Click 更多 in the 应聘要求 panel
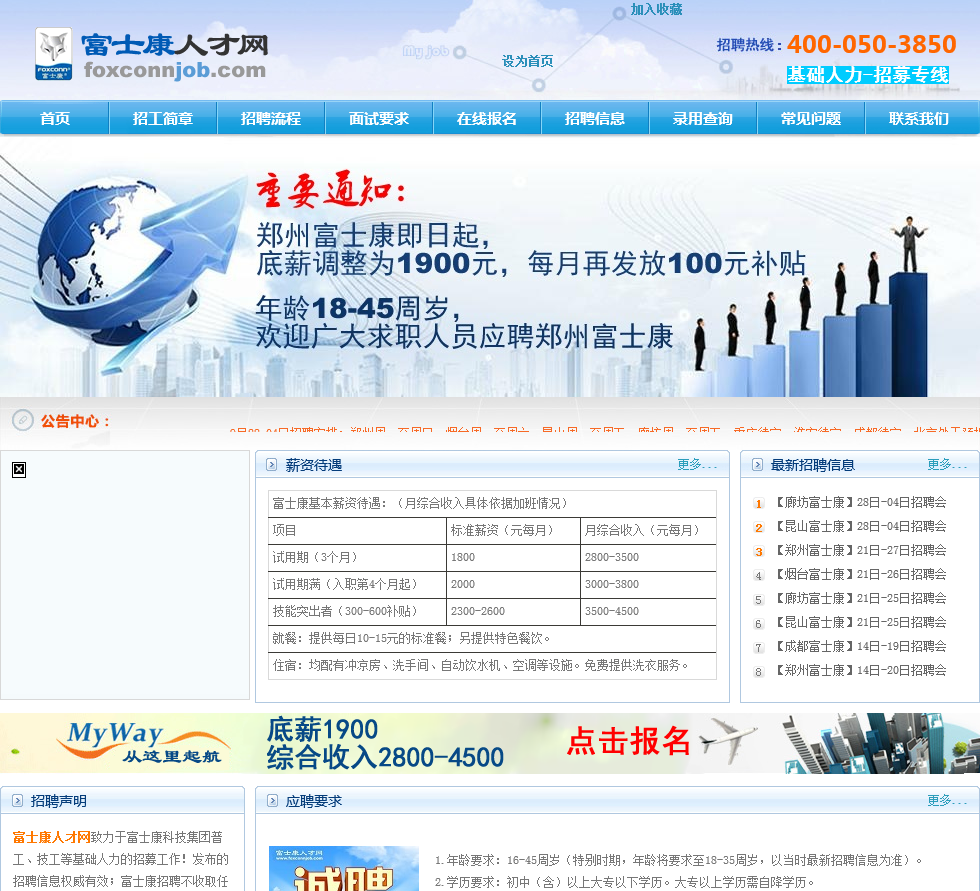The image size is (980, 891). click(x=947, y=800)
